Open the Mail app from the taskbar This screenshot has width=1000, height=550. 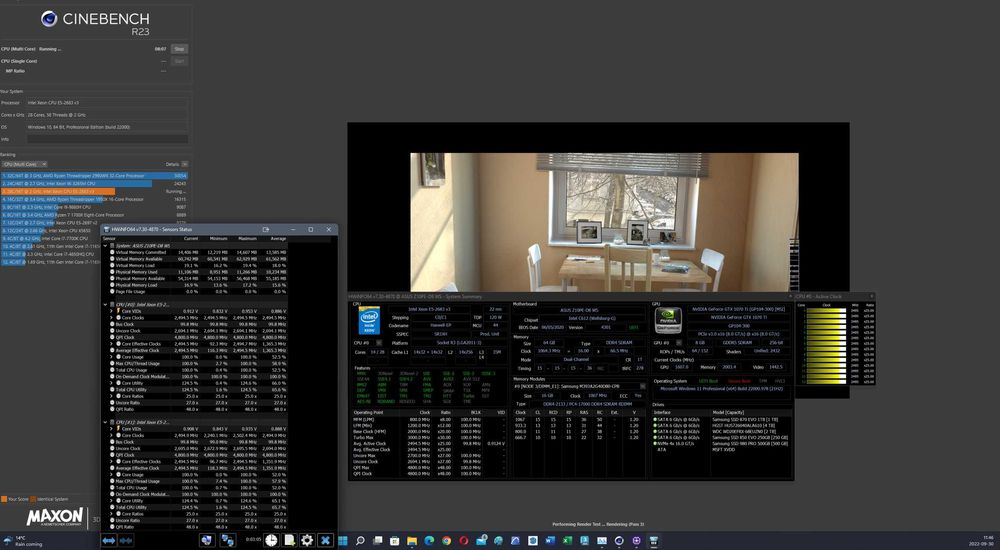482,540
